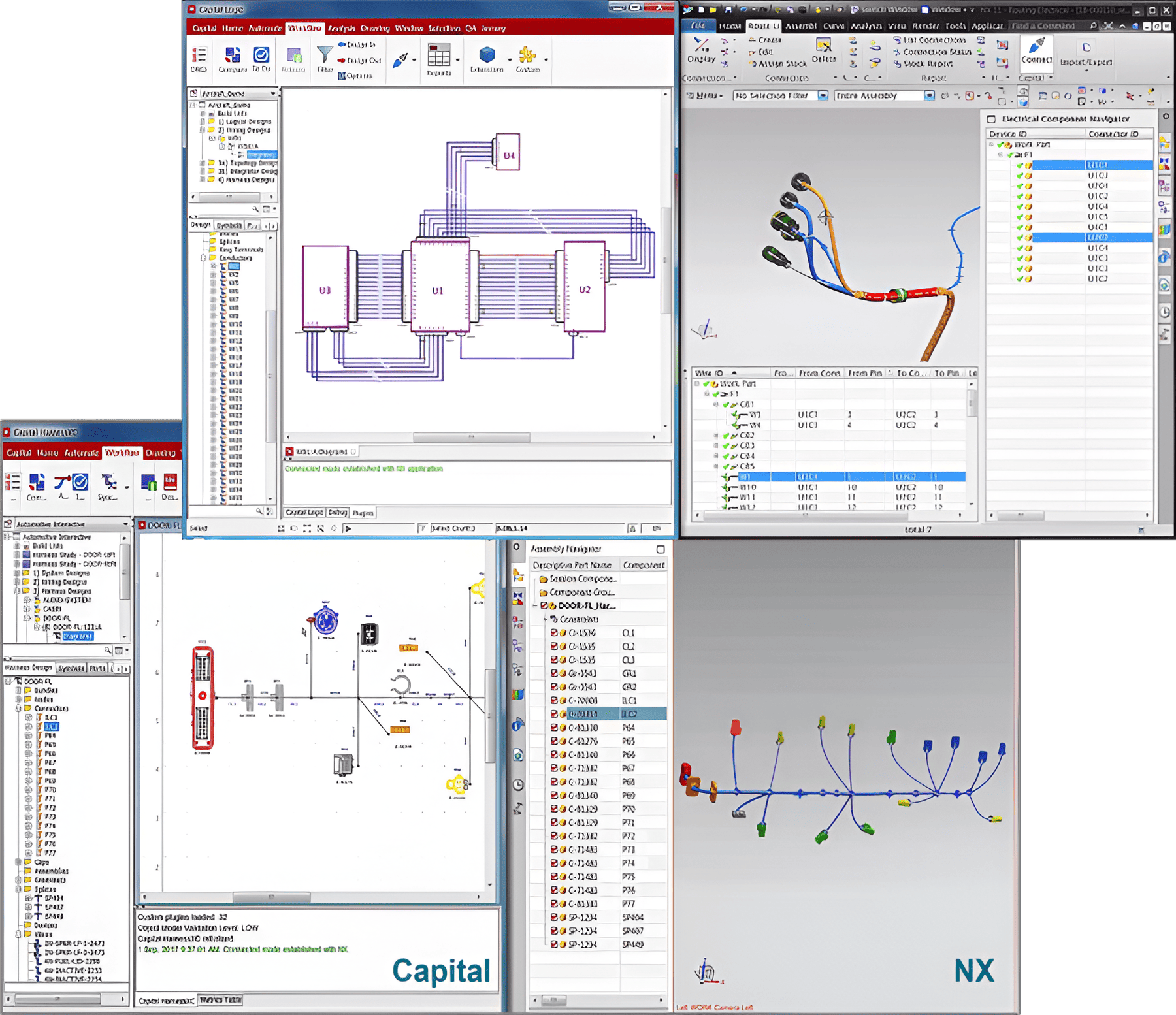The width and height of the screenshot is (1176, 1015).
Task: Click the Sync icon in Capital HarnessXC ribbon
Action: click(x=108, y=487)
